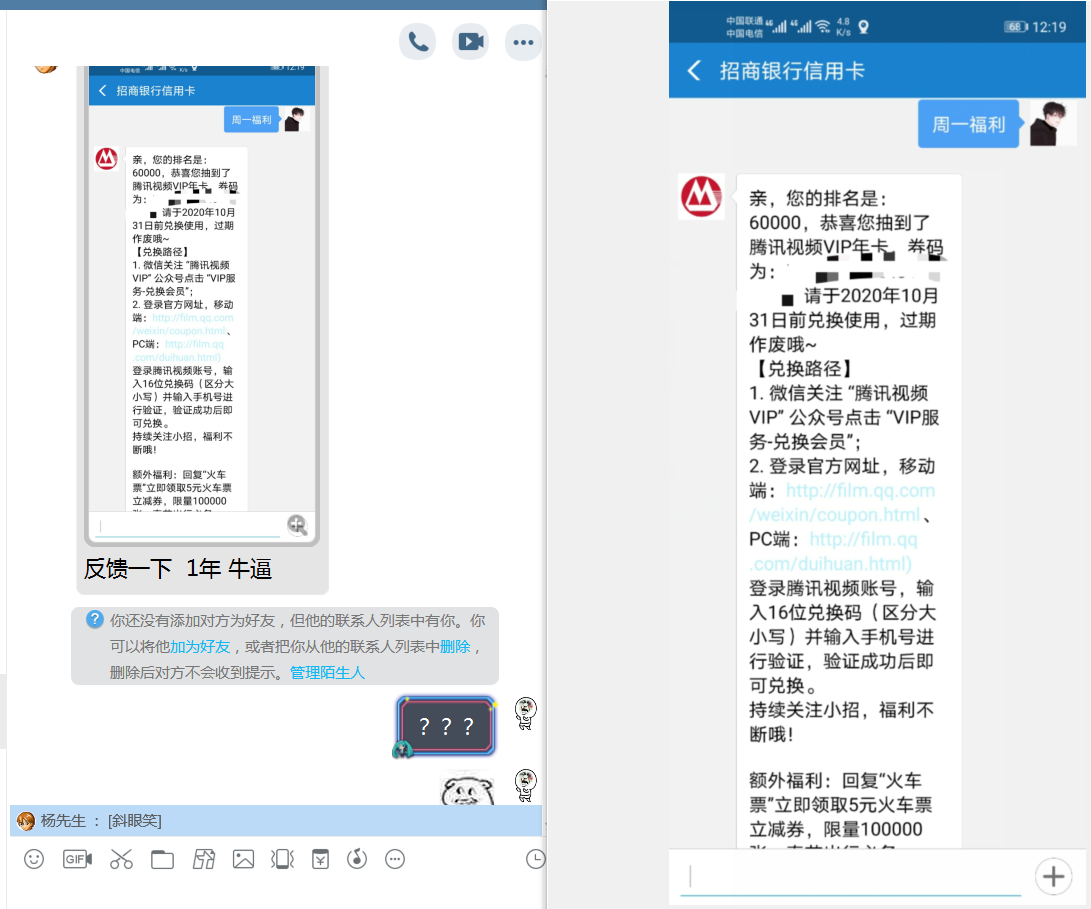This screenshot has width=1091, height=909.
Task: Insert a picture into the chat
Action: click(x=243, y=859)
